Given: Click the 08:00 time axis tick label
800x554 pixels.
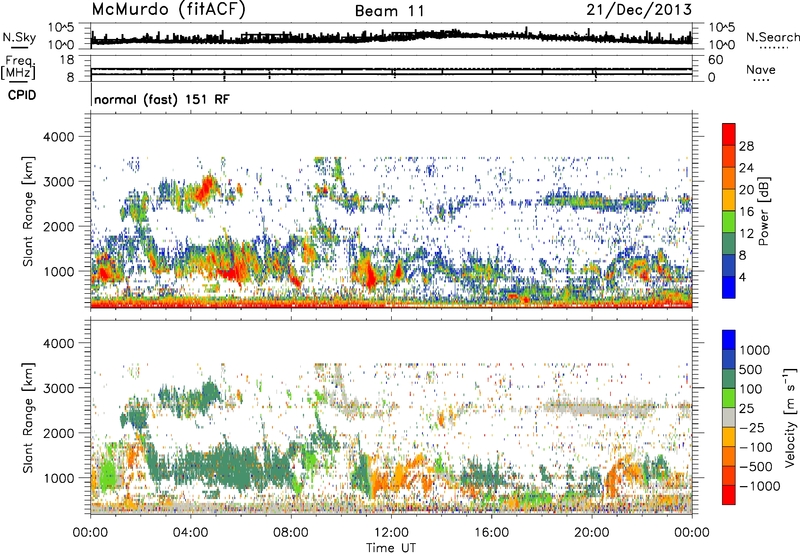Looking at the screenshot, I should coord(290,533).
